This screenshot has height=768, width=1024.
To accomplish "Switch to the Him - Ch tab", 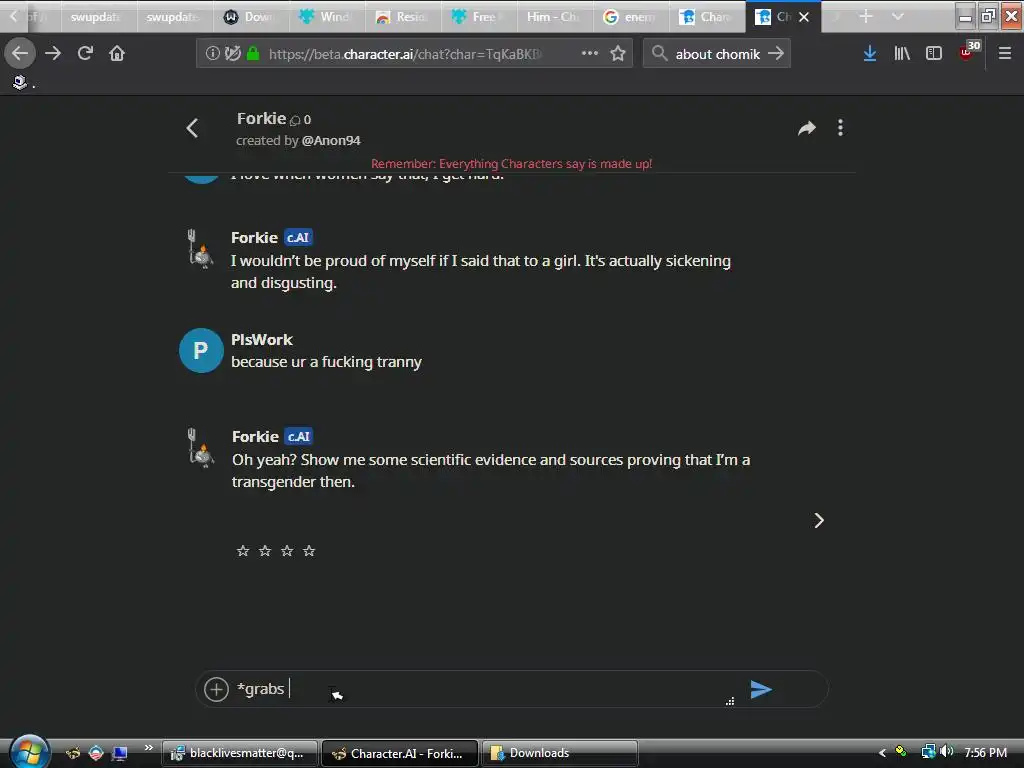I will click(553, 17).
